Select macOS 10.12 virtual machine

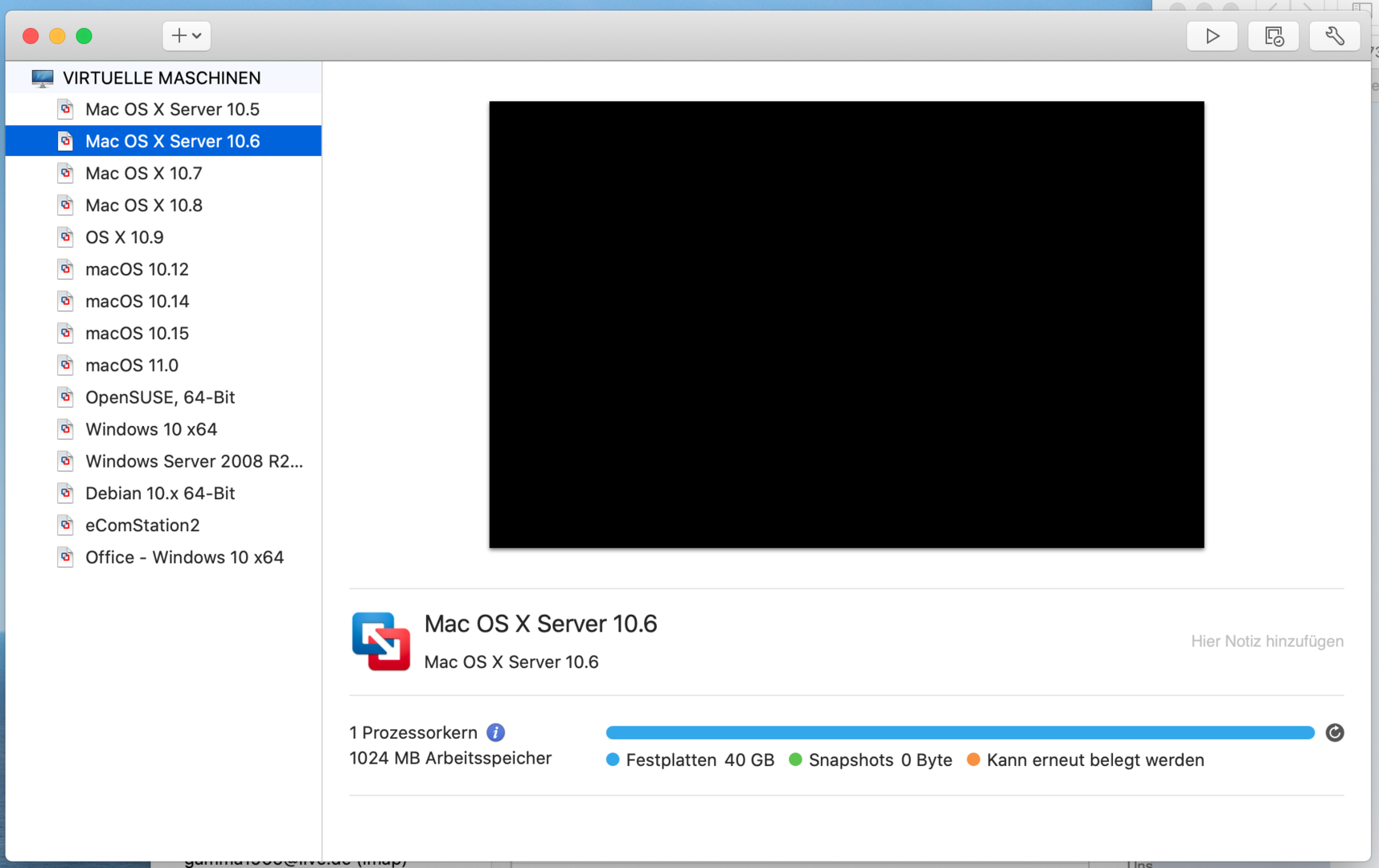[x=163, y=269]
